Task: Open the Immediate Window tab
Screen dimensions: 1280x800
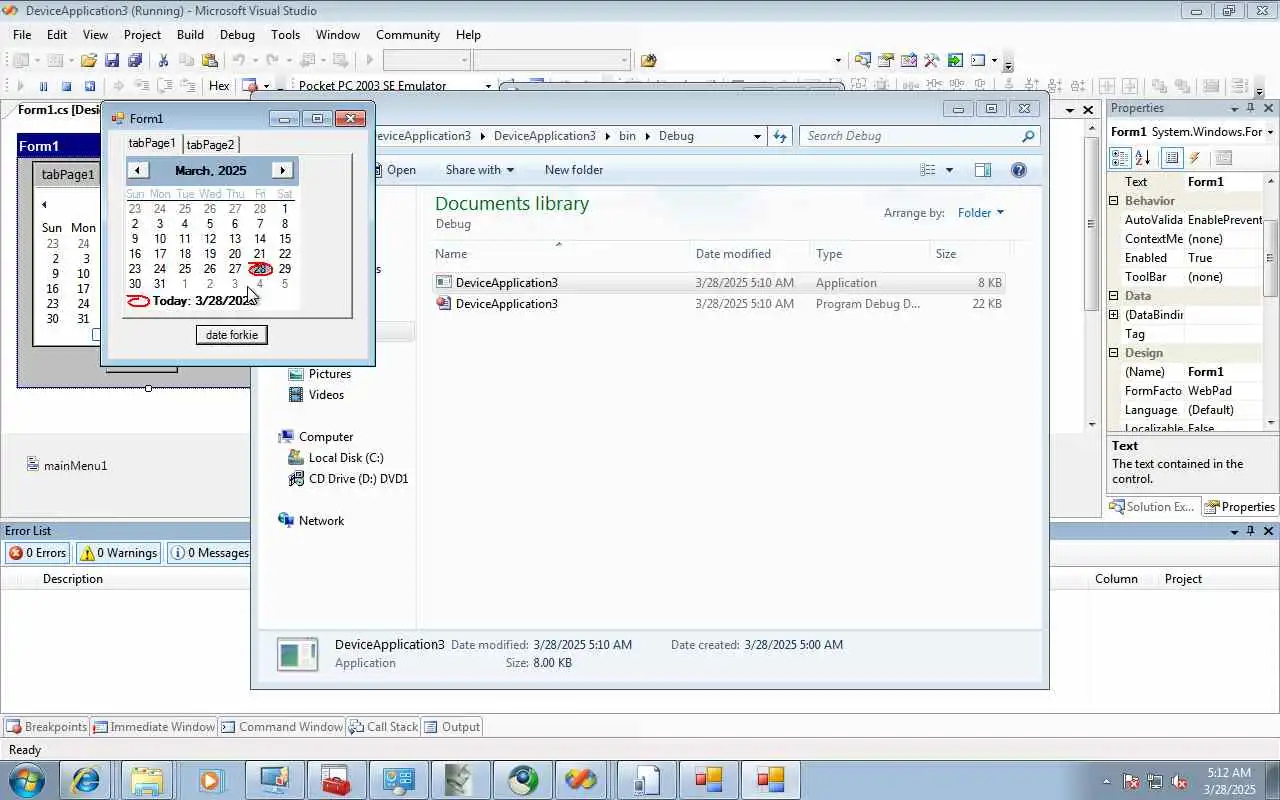Action: tap(153, 727)
